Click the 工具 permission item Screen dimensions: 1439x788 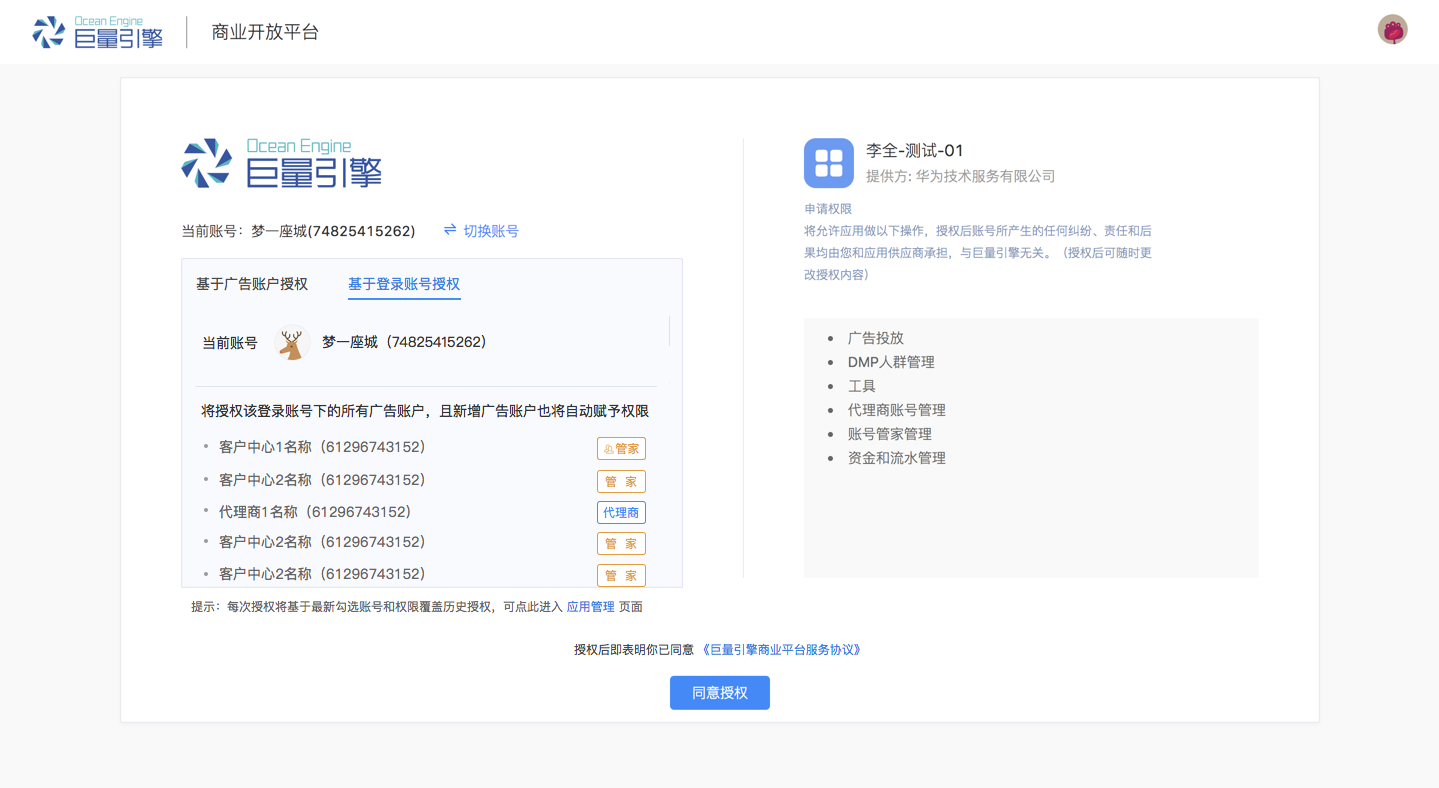click(x=861, y=386)
